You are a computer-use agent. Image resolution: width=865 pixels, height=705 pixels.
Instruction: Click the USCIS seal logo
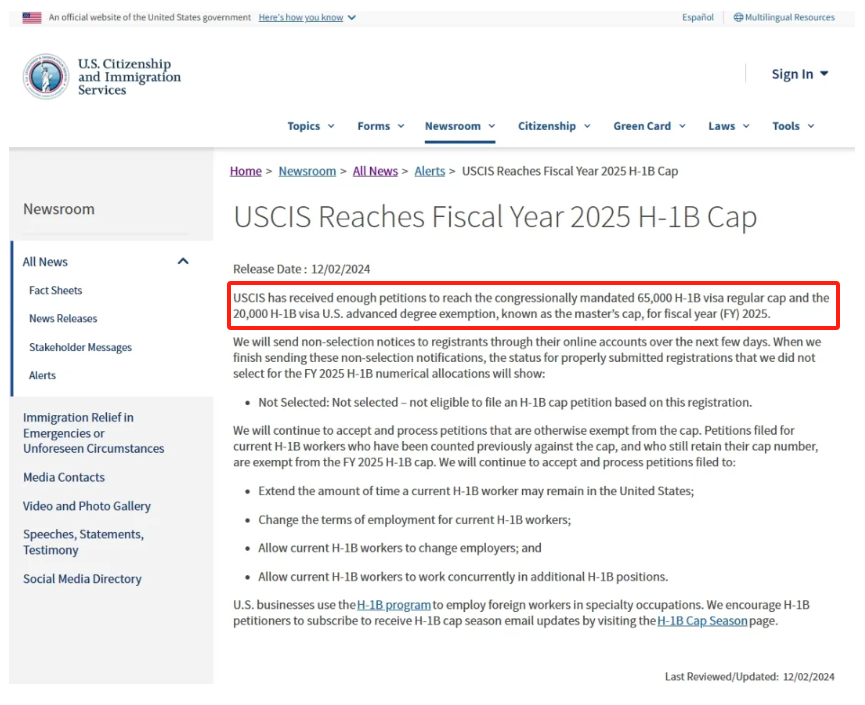coord(46,76)
